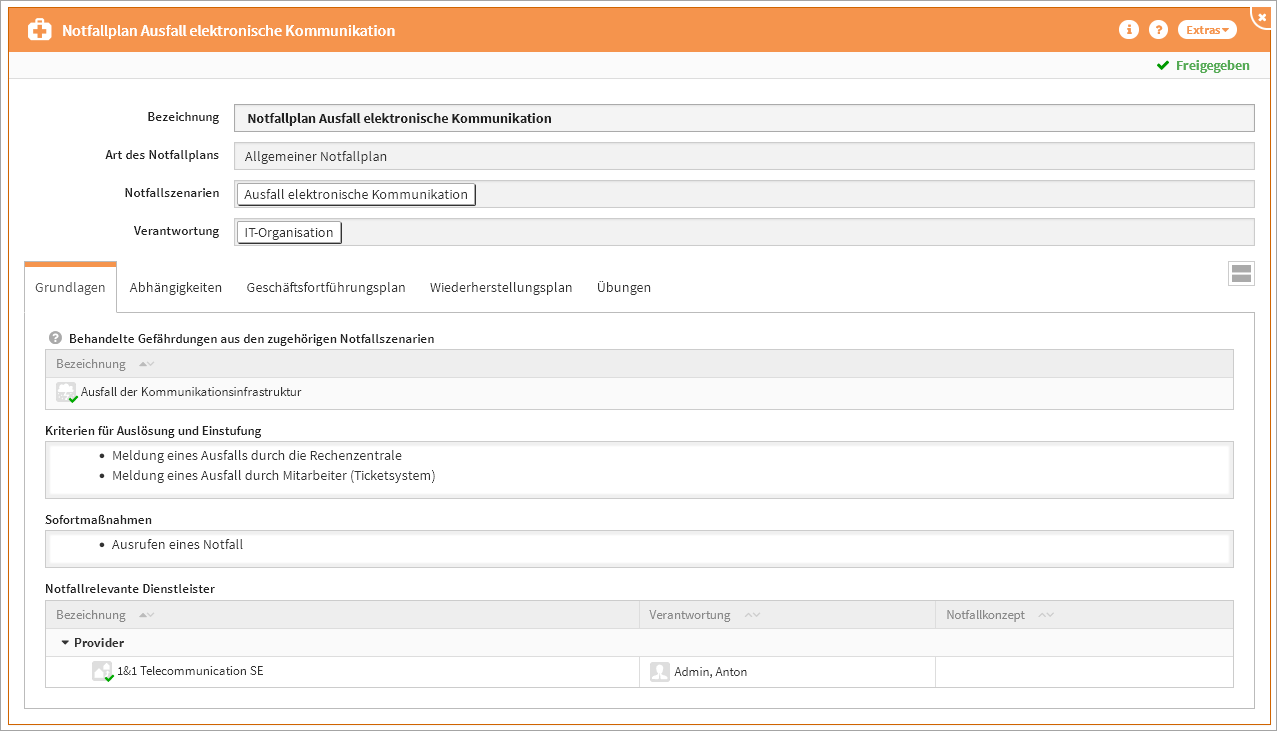Open the Geschäftsfortführungsplan tab
The height and width of the screenshot is (731, 1277).
point(326,288)
